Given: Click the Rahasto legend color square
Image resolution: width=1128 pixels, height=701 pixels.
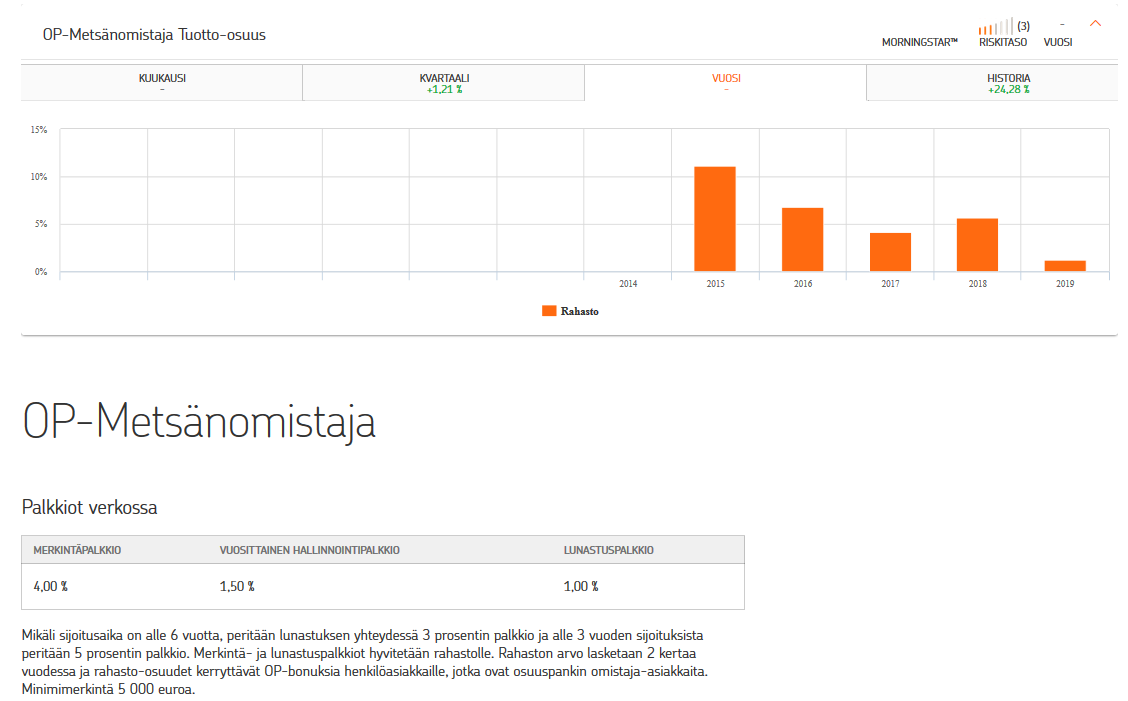Looking at the screenshot, I should 549,311.
